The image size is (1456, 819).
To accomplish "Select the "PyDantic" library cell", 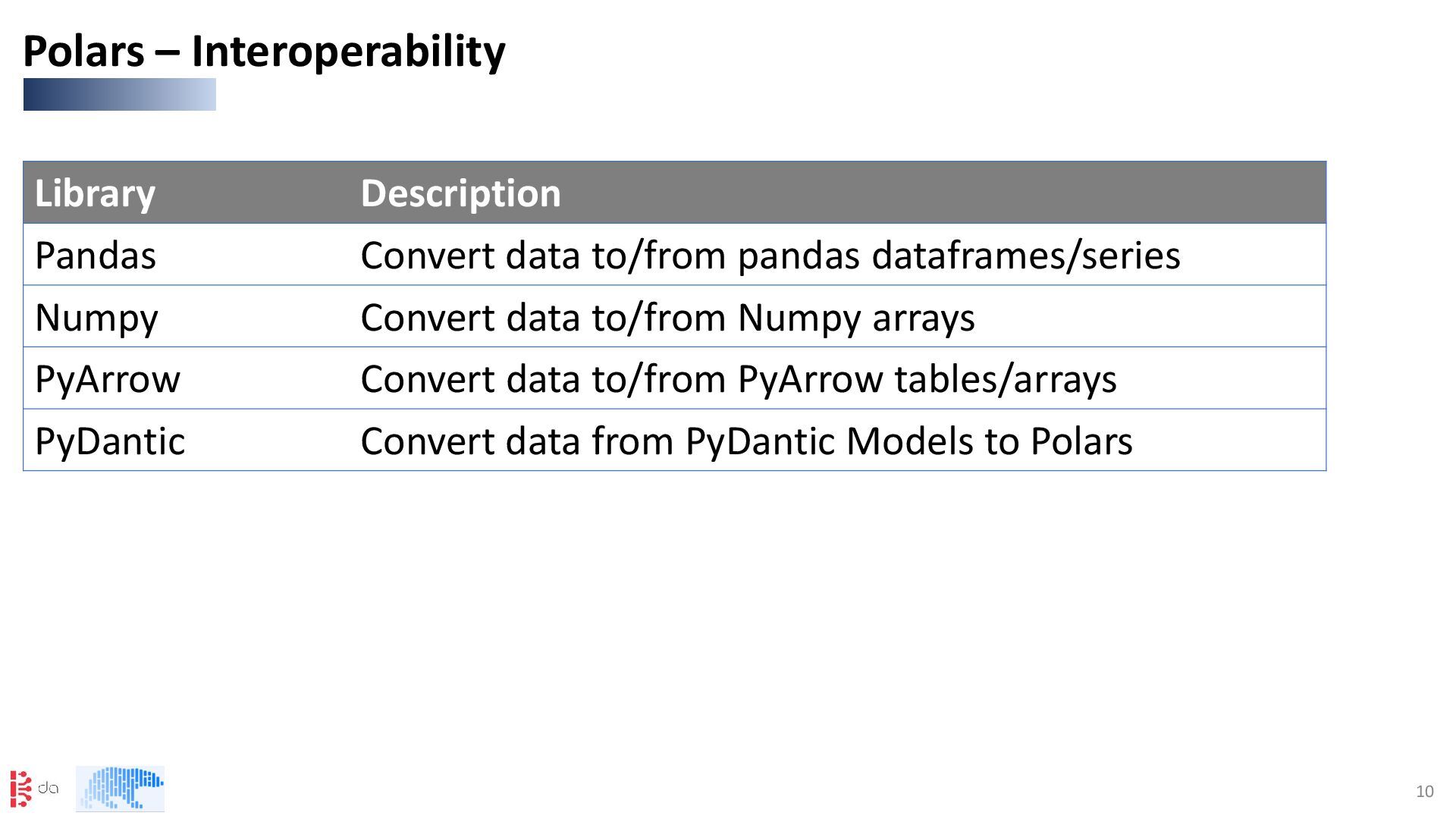I will pyautogui.click(x=110, y=441).
